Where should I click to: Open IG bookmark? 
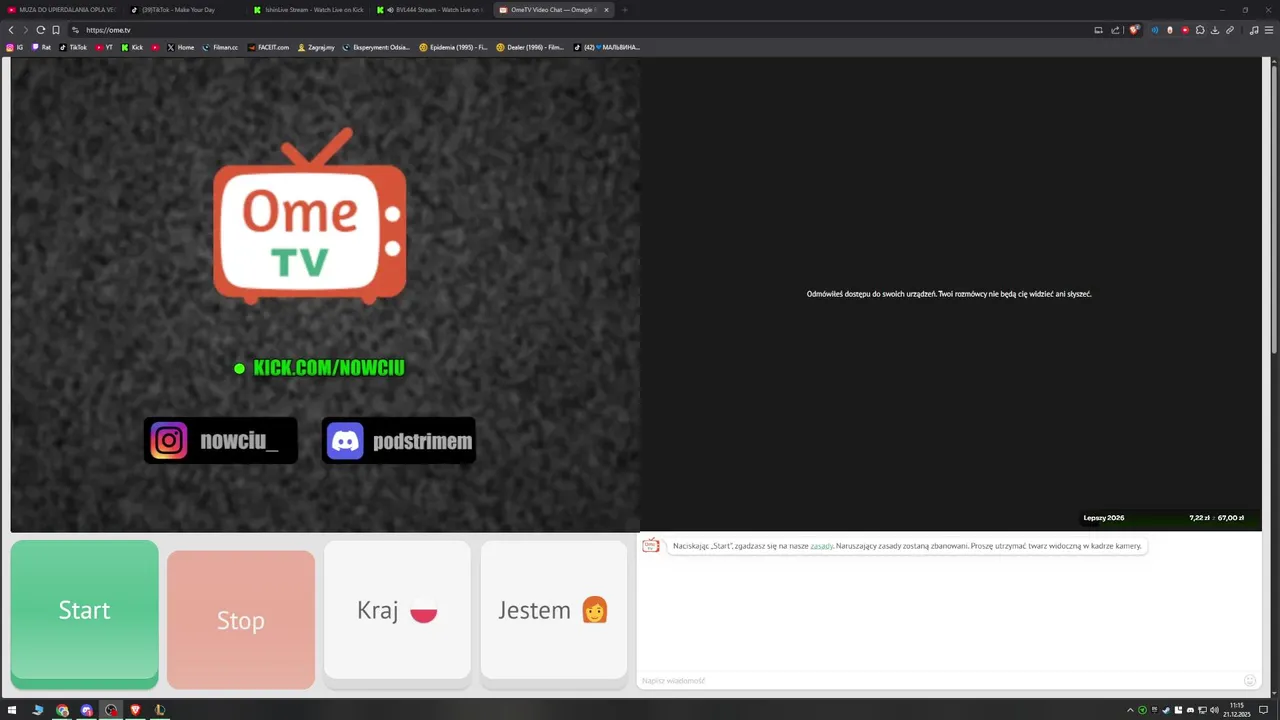[15, 47]
